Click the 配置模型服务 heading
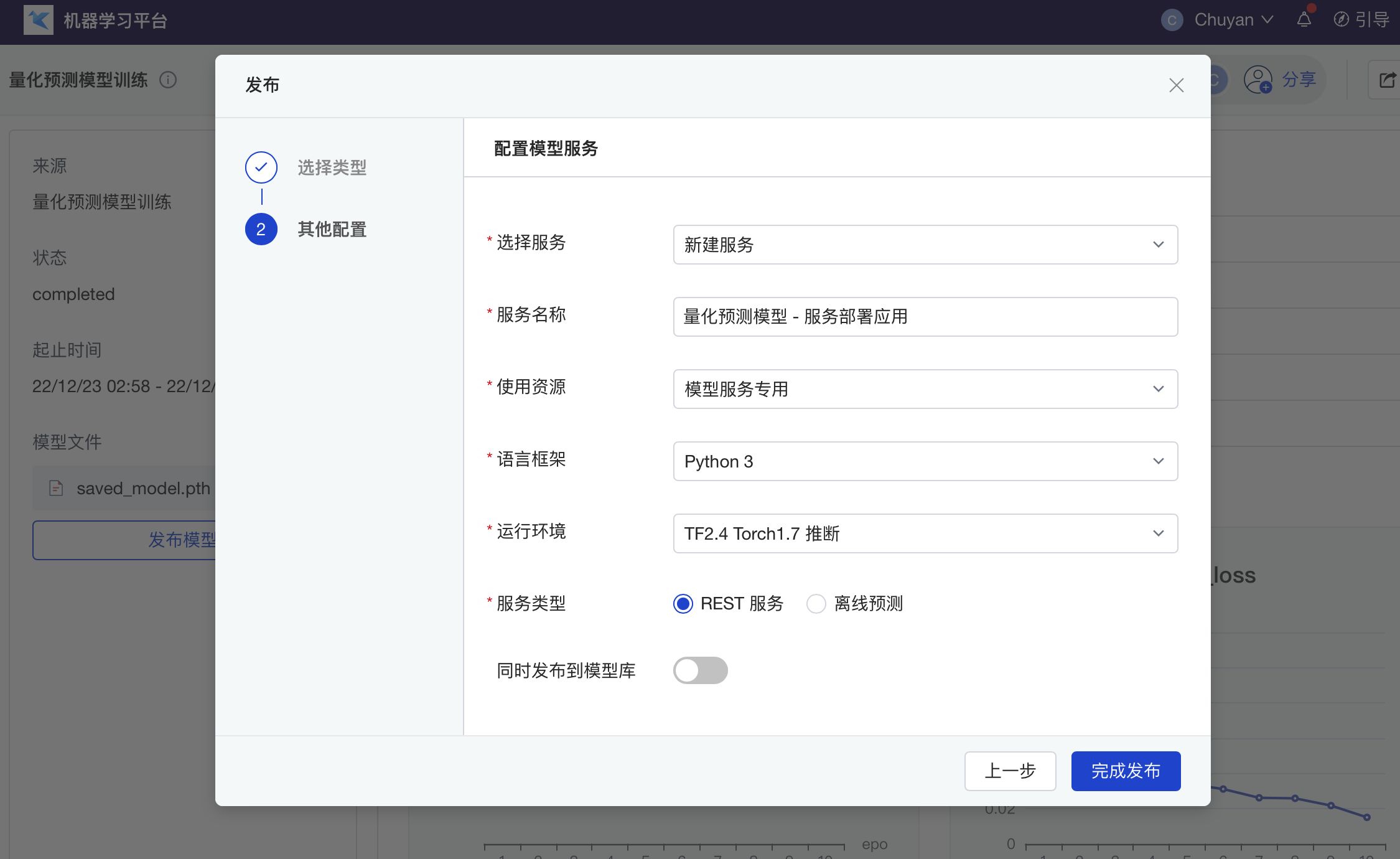1400x859 pixels. 546,149
